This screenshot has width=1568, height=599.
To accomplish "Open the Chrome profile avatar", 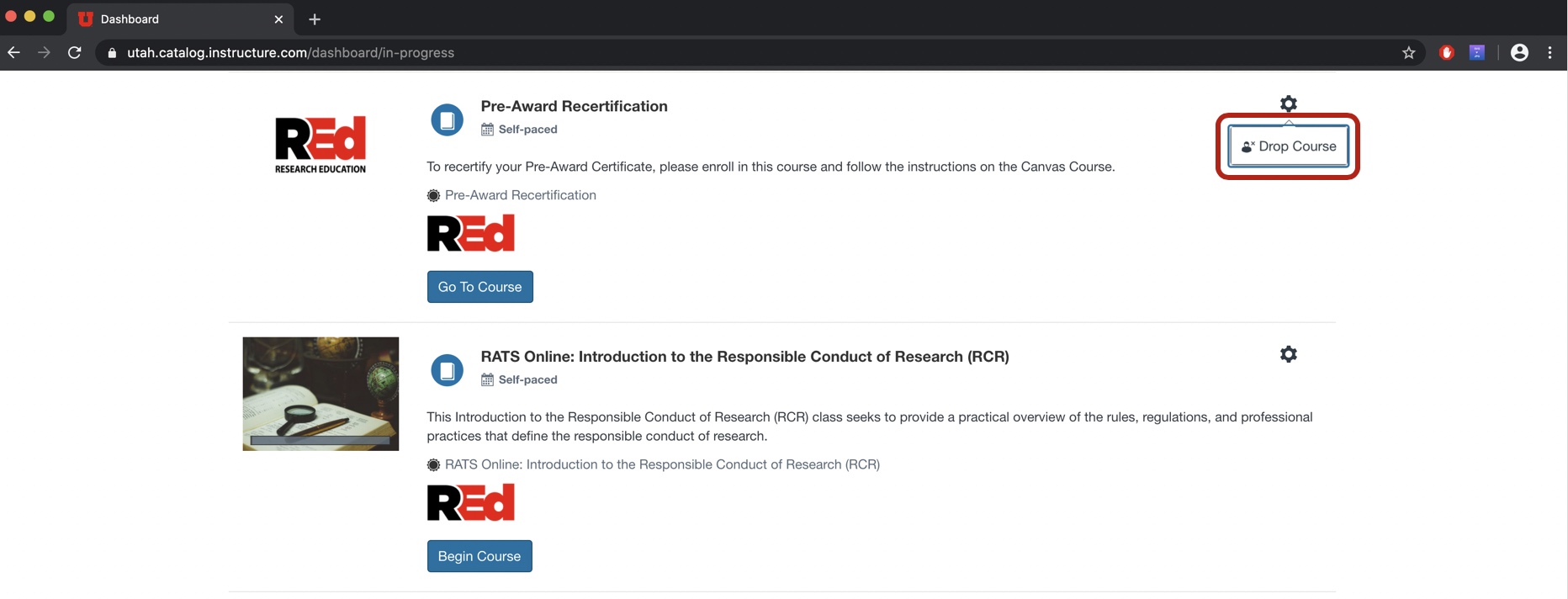I will pyautogui.click(x=1519, y=53).
